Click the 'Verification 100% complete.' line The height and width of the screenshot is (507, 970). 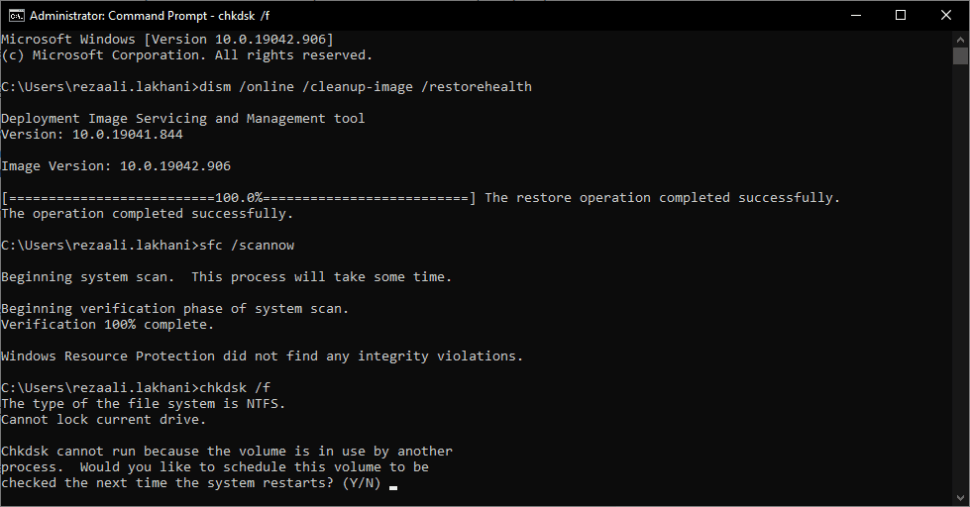pyautogui.click(x=107, y=325)
